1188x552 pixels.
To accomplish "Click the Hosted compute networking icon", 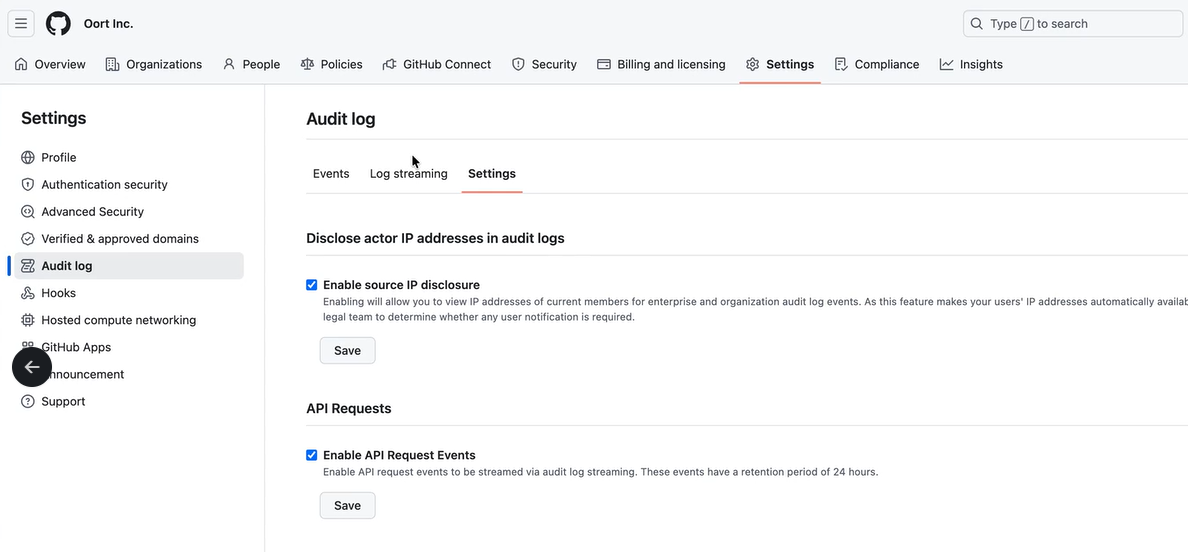I will (x=28, y=320).
